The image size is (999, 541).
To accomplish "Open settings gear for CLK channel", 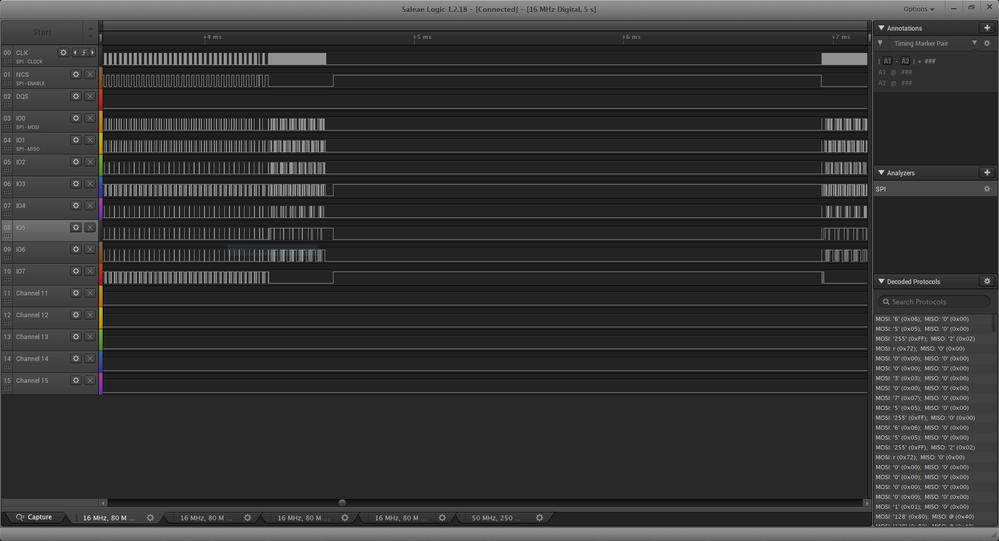I will point(63,53).
